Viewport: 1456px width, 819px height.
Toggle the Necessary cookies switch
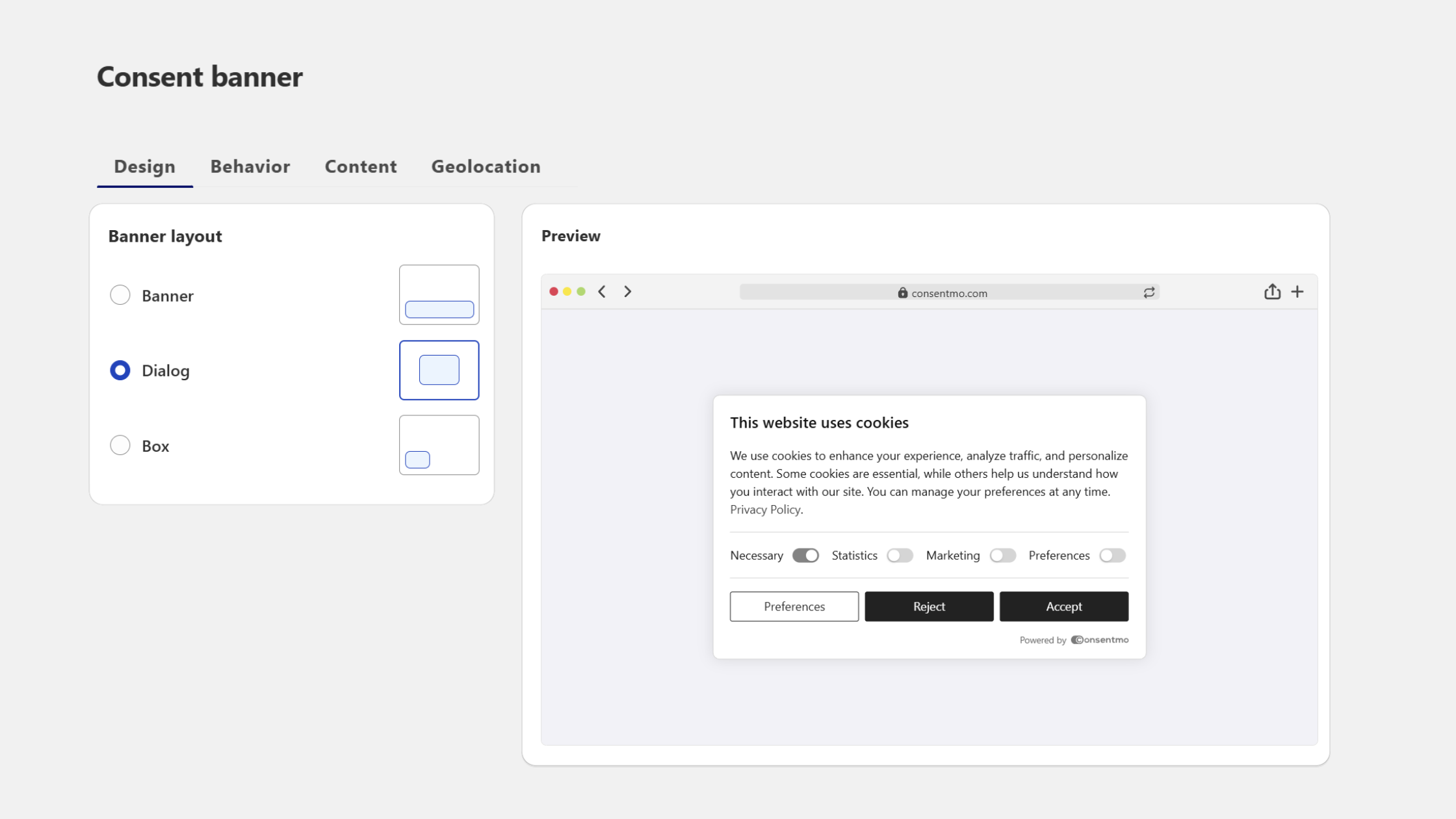805,555
